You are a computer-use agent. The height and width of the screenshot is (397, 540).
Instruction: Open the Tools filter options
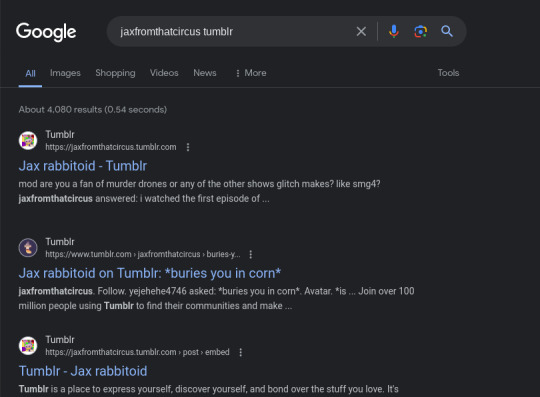(448, 73)
